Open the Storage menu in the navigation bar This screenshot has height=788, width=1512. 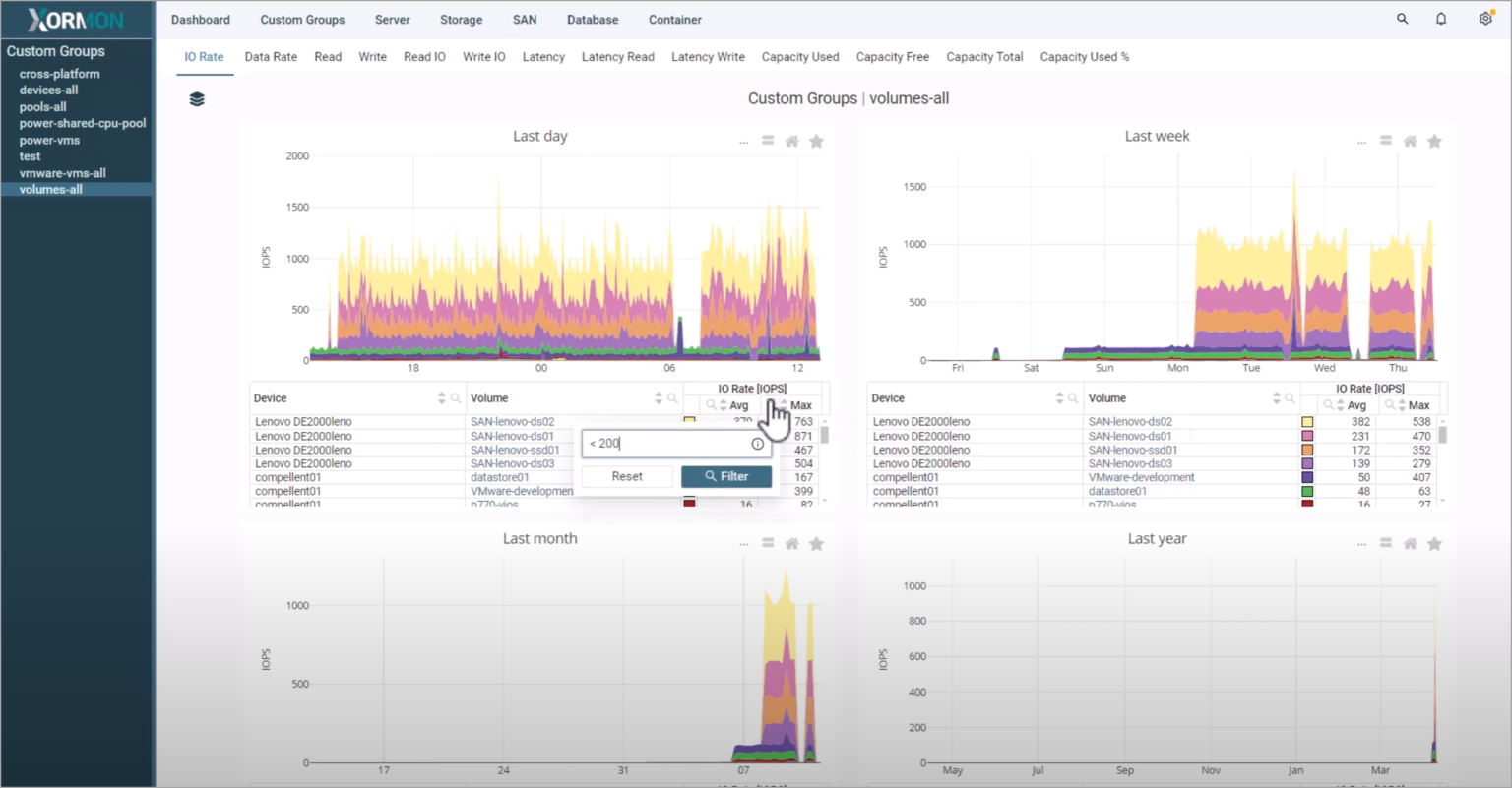tap(461, 19)
